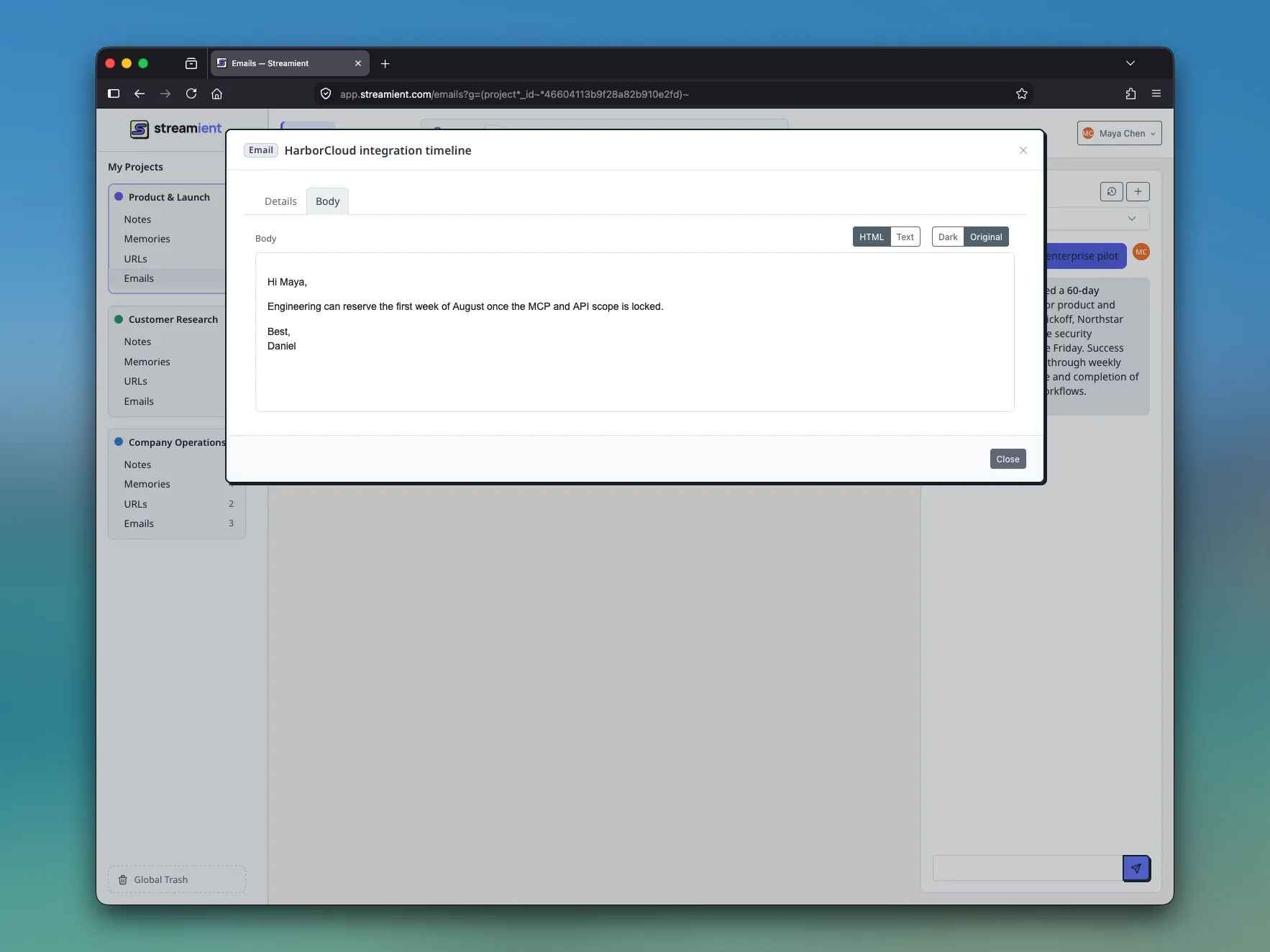Select Original body theme
Image resolution: width=1270 pixels, height=952 pixels.
(986, 237)
